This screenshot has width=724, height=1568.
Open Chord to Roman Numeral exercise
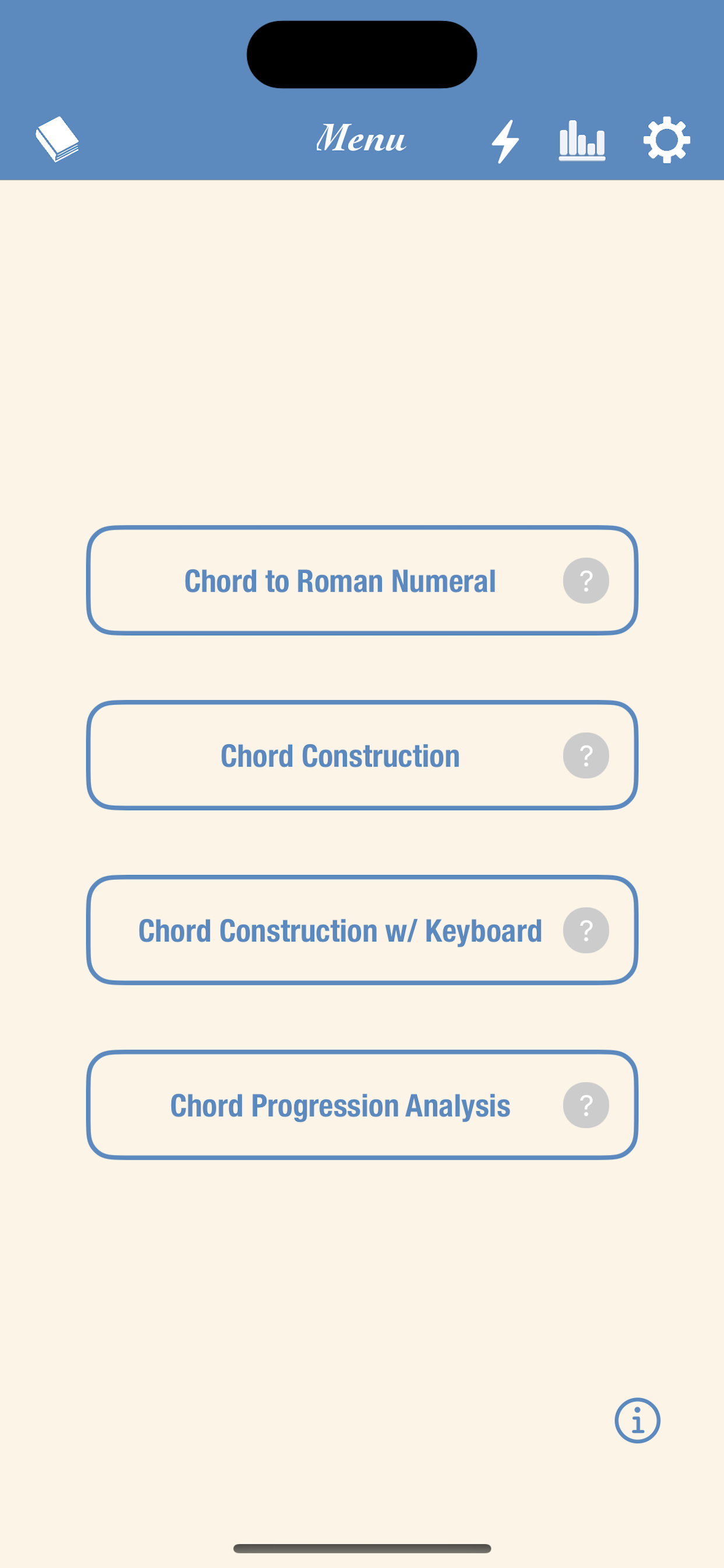click(362, 580)
